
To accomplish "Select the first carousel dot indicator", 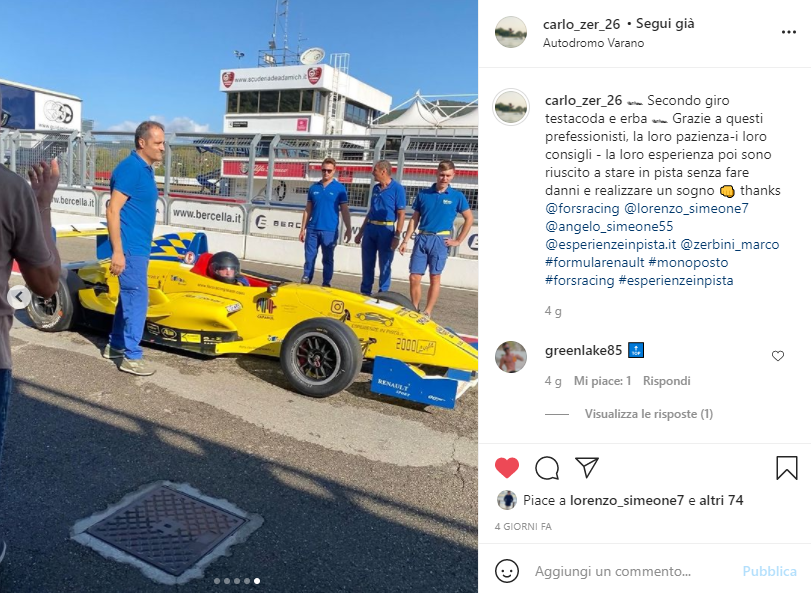I will [217, 581].
